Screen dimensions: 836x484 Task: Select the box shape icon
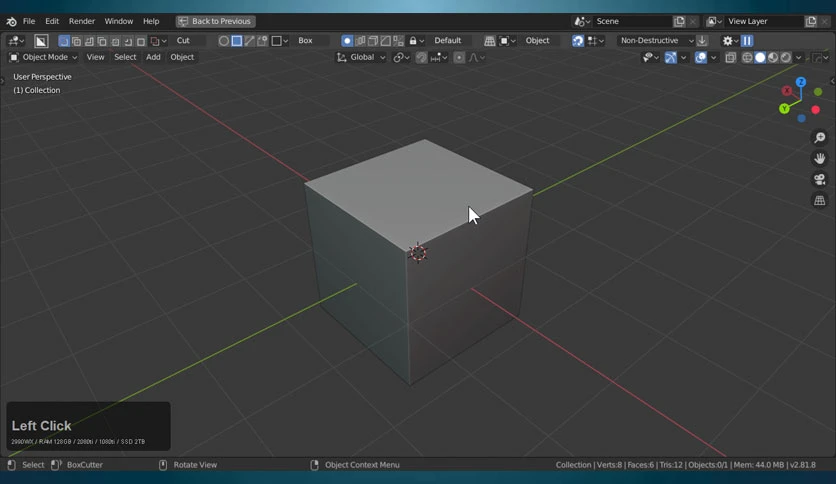point(237,41)
